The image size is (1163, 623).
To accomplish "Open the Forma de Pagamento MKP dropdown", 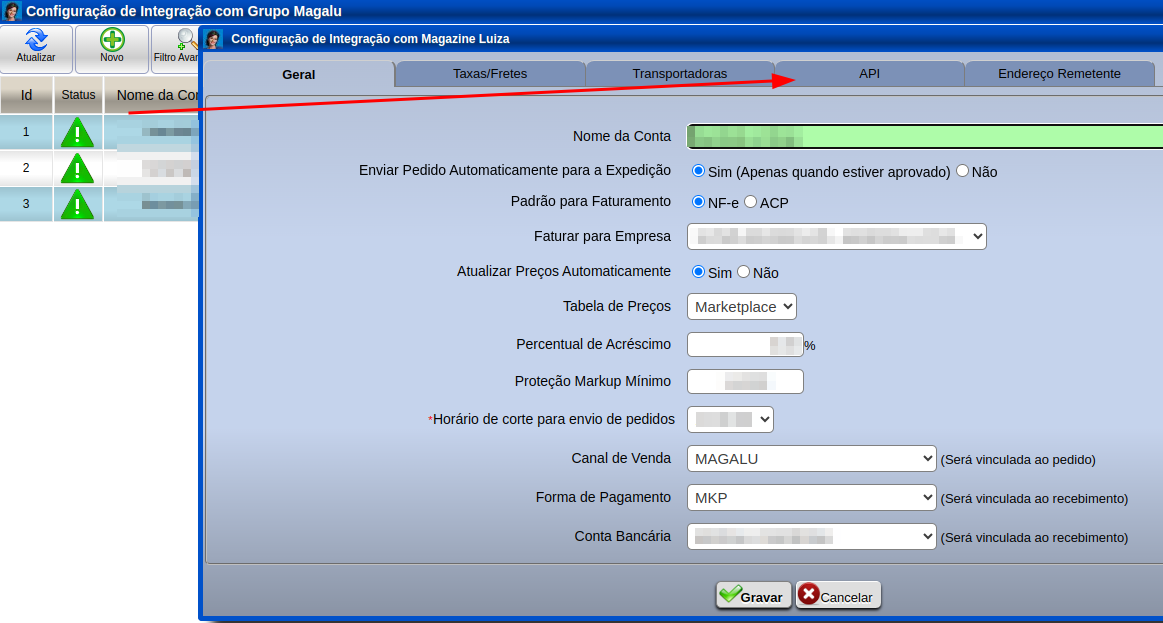I will (812, 497).
